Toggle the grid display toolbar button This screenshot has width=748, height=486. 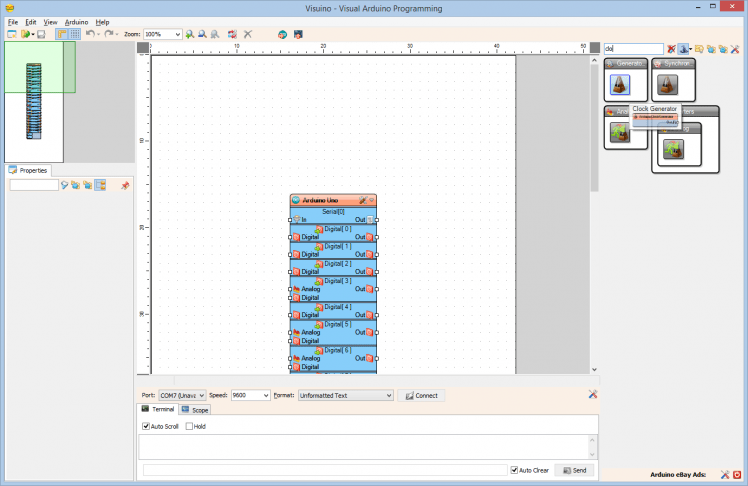pyautogui.click(x=75, y=34)
